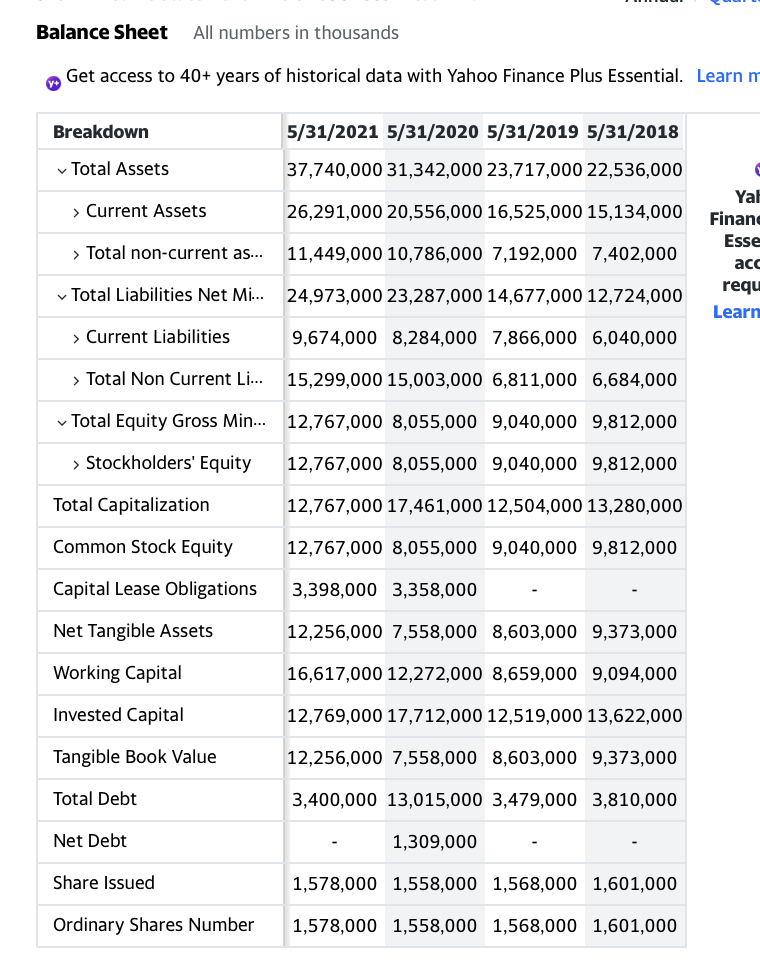Expand Total Non Current Liabilities breakdown
The height and width of the screenshot is (962, 760).
click(x=78, y=379)
